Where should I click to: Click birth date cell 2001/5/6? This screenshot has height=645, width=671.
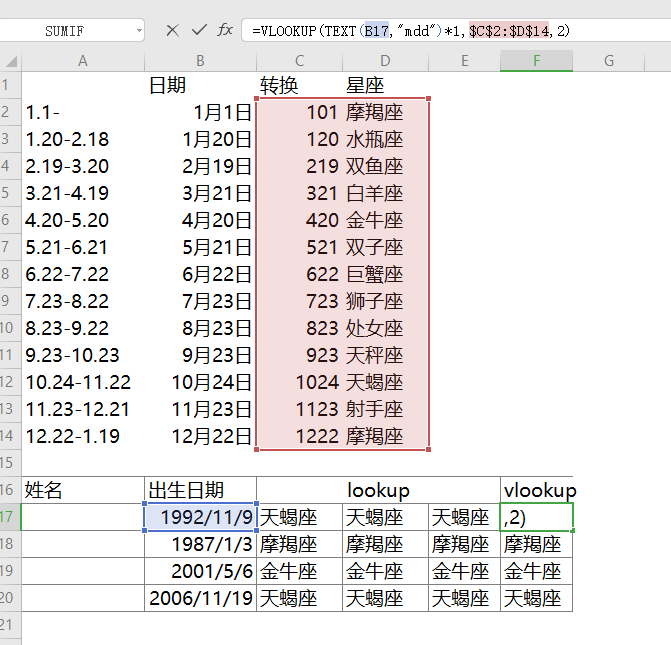point(200,571)
